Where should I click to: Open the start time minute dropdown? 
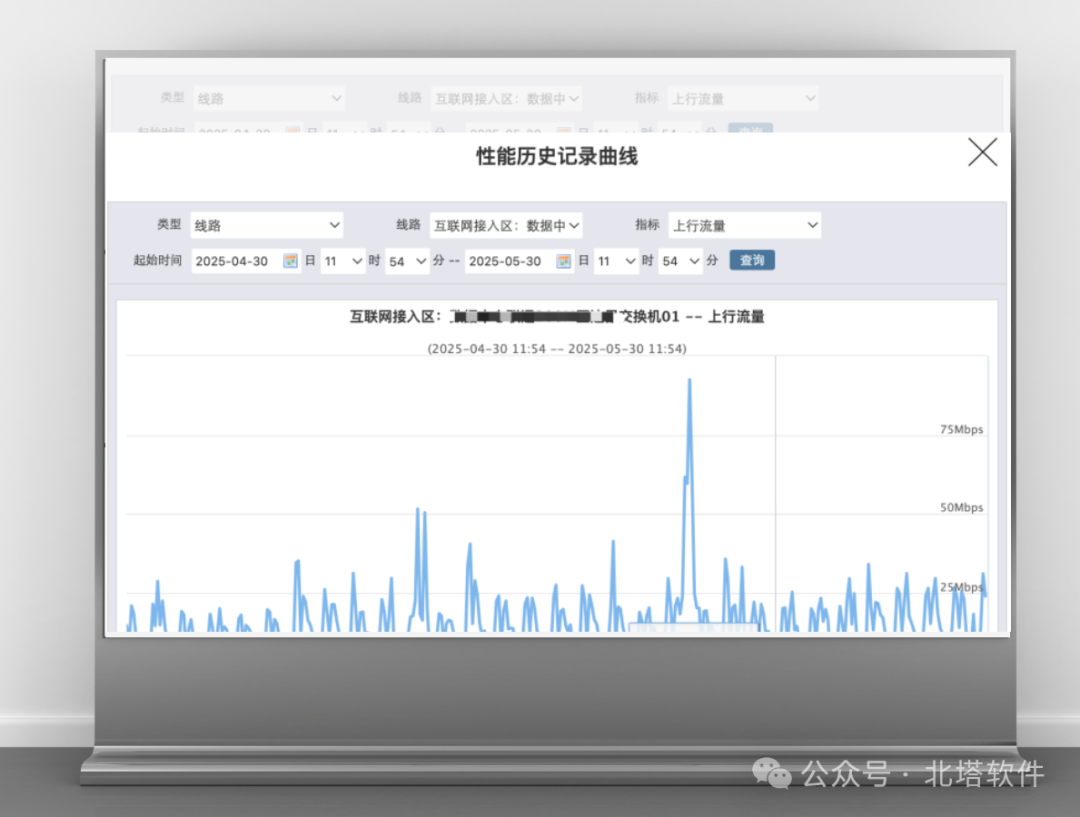coord(407,261)
